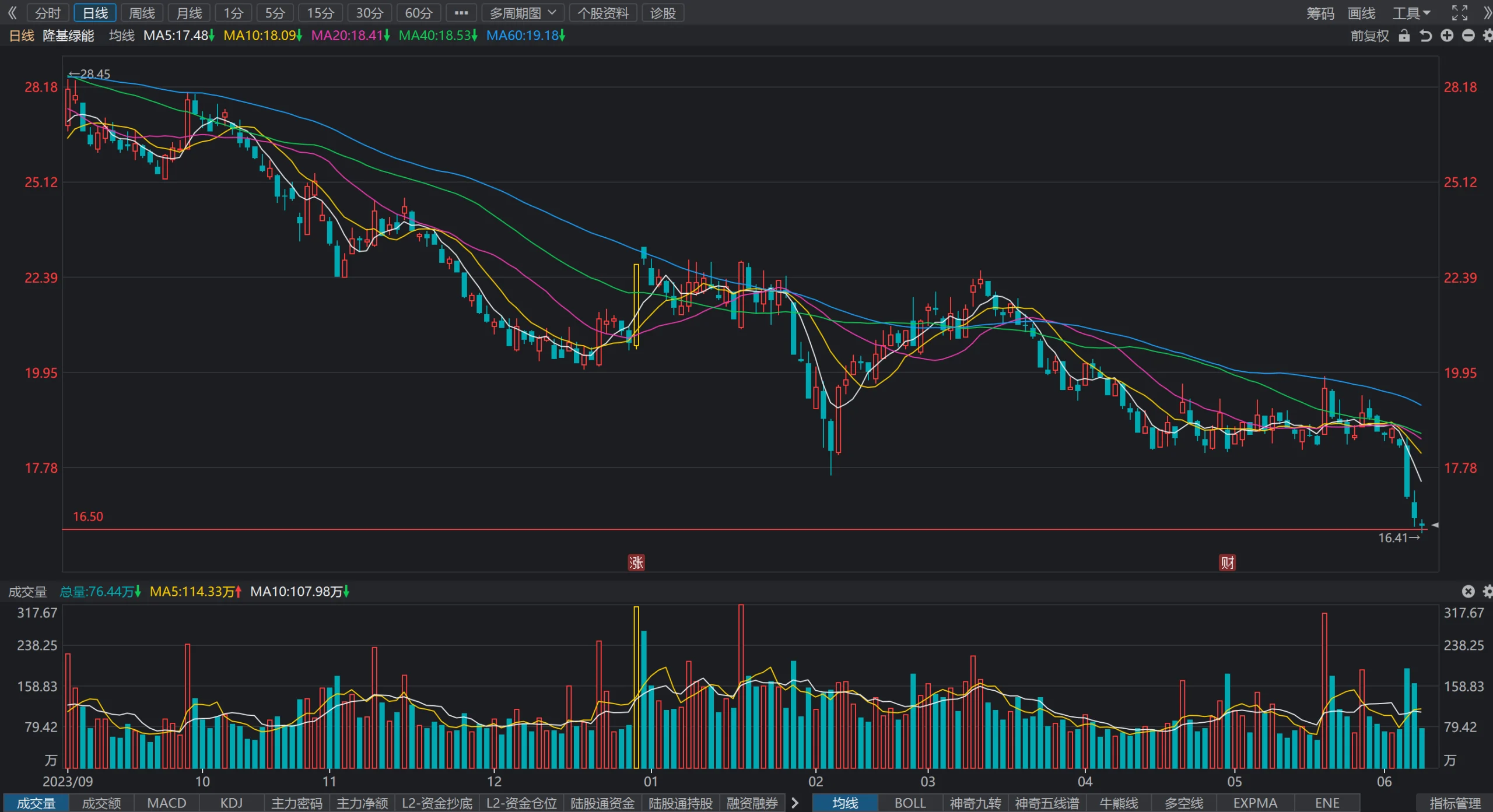Image resolution: width=1493 pixels, height=812 pixels.
Task: Click MA60:19.18 legend label
Action: coord(525,36)
